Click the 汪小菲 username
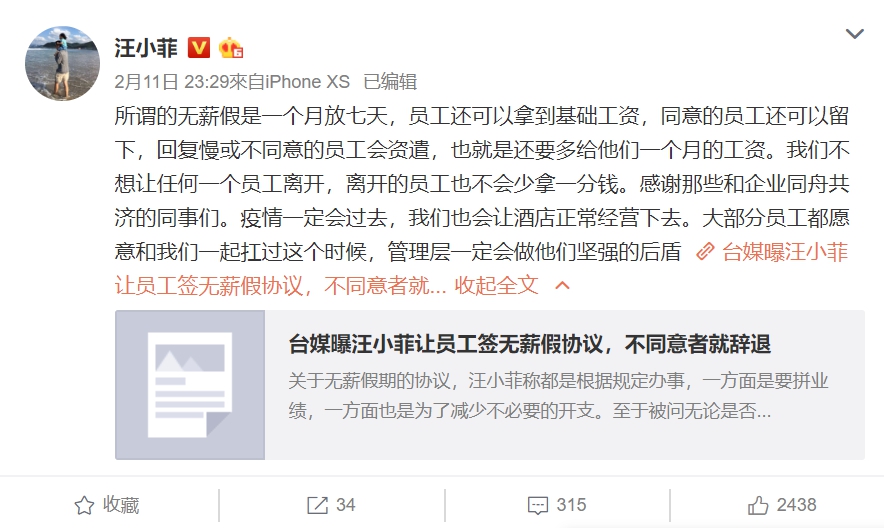884x528 pixels. tap(146, 48)
